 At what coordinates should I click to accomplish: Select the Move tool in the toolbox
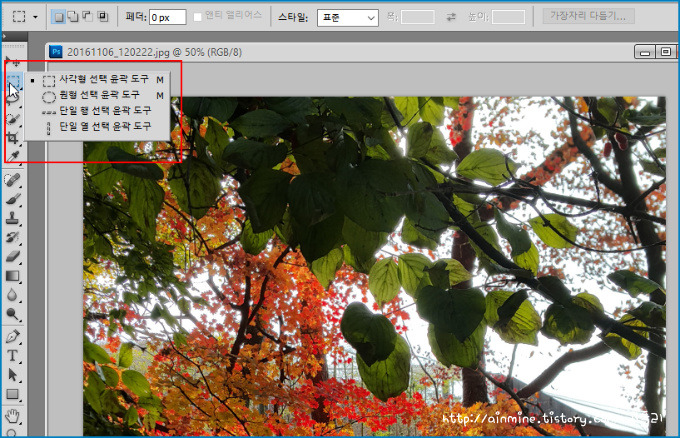pos(12,62)
